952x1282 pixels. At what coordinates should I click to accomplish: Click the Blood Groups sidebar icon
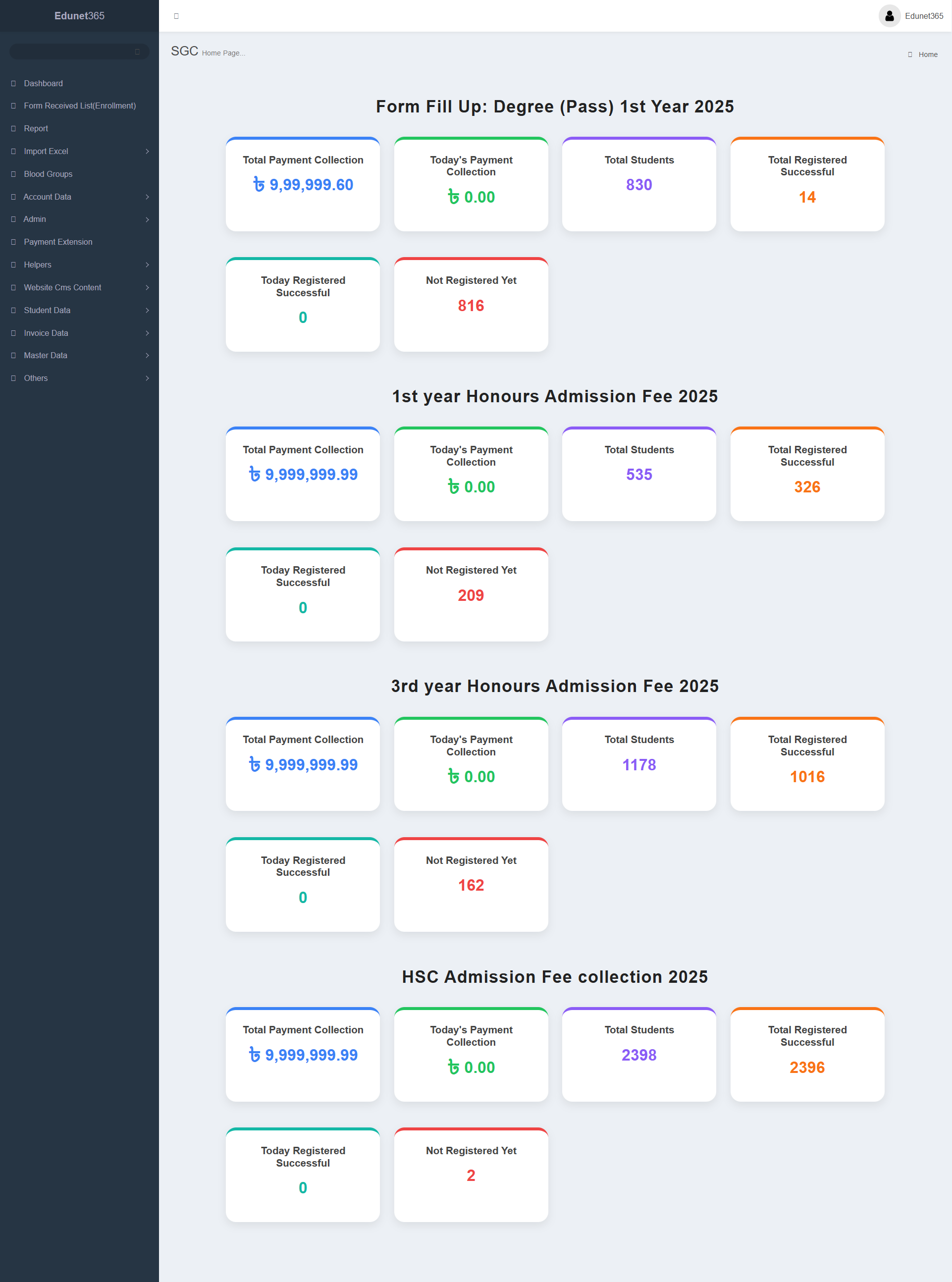[x=13, y=174]
